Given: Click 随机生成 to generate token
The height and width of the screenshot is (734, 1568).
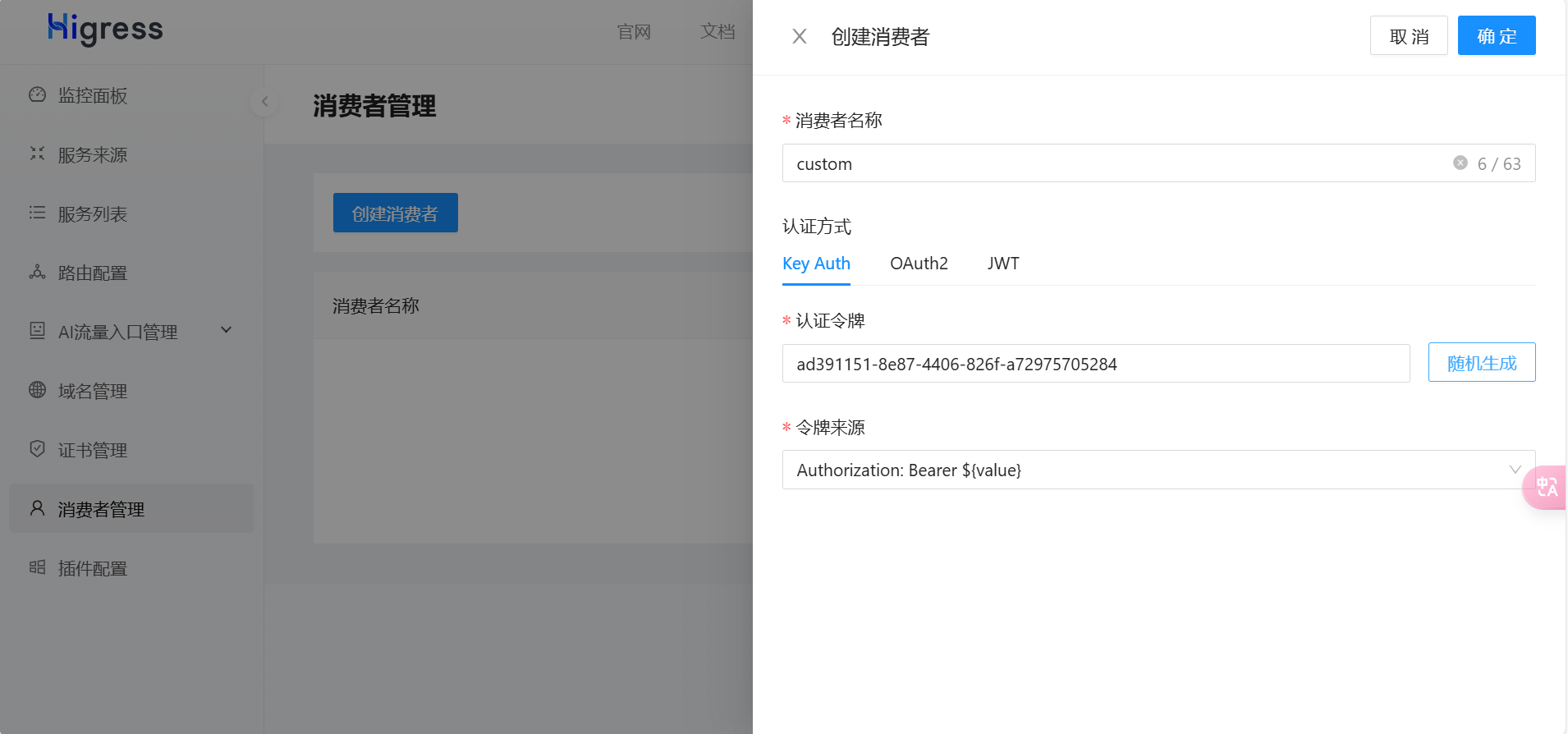Looking at the screenshot, I should click(1481, 363).
